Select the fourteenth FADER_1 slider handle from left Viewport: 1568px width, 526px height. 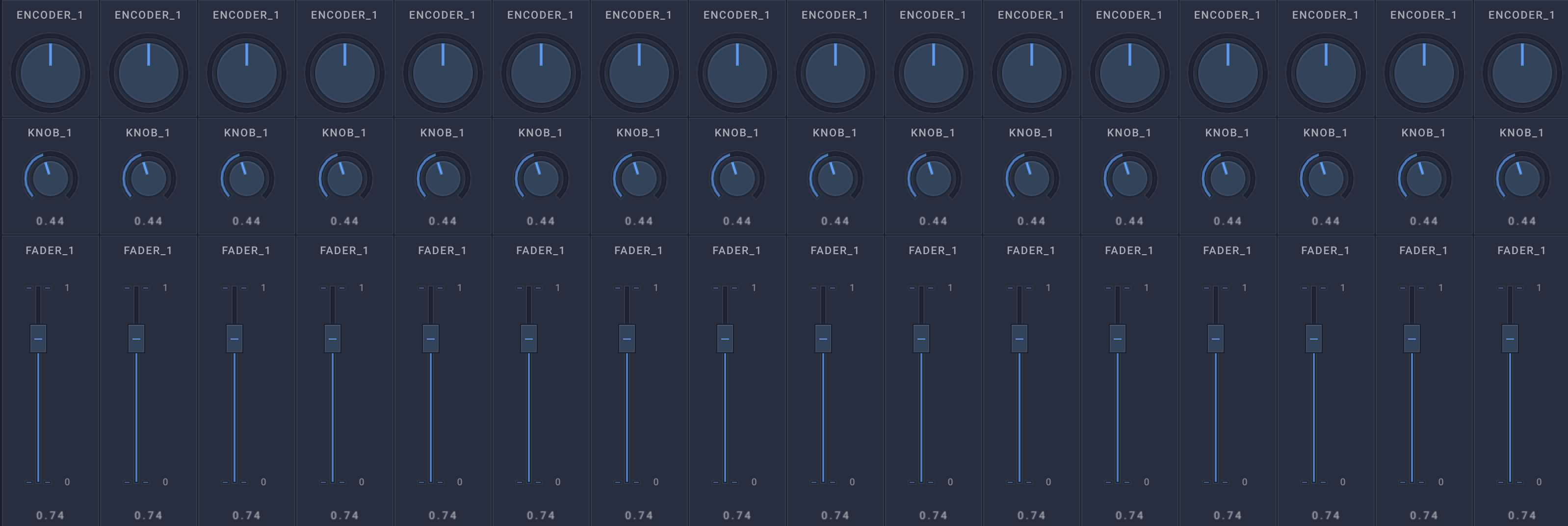[1313, 339]
